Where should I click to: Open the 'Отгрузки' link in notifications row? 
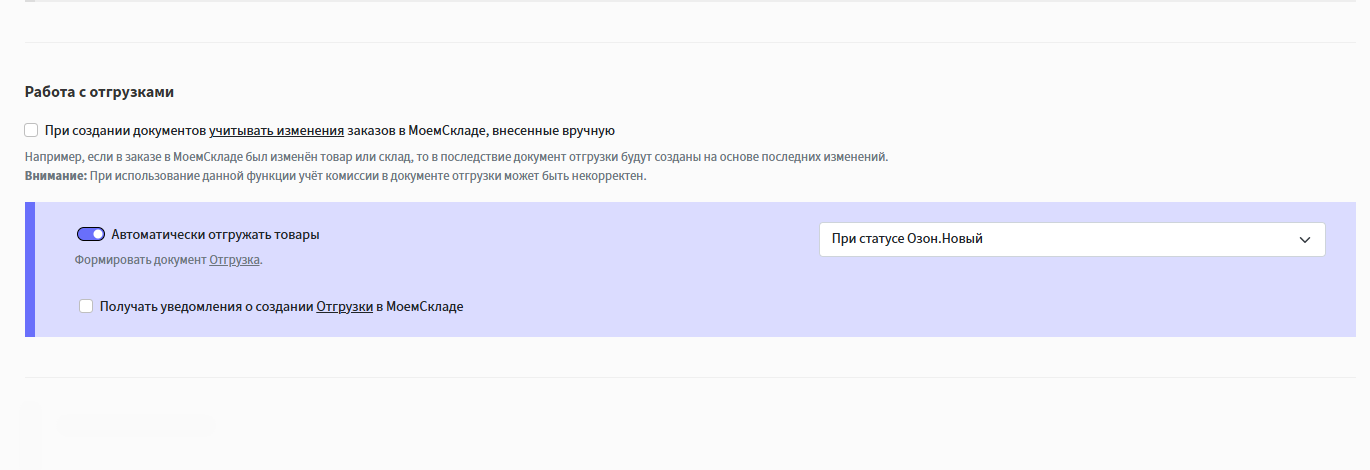point(345,307)
